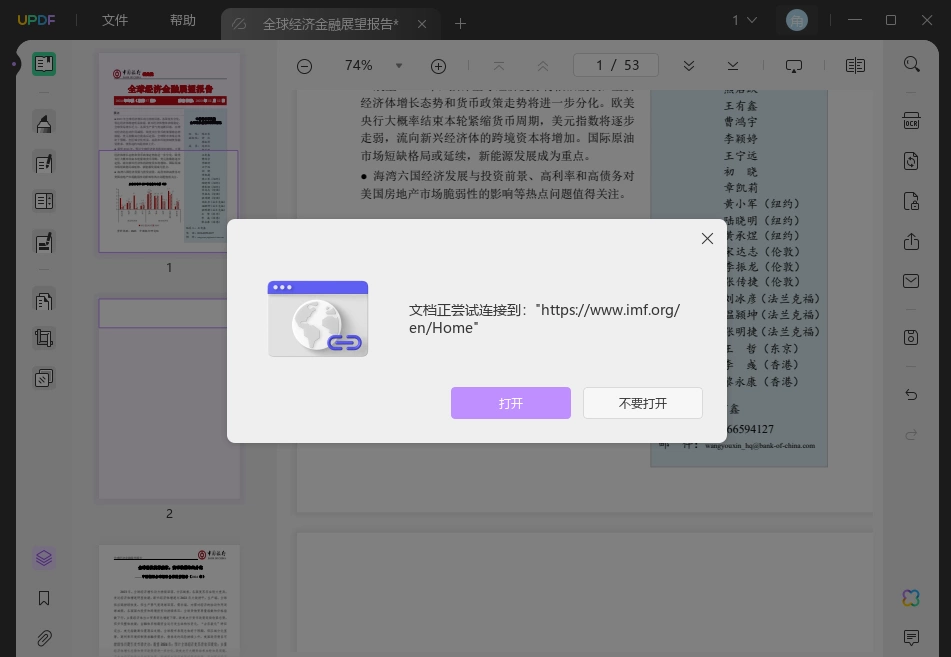Click the 不要打开 button
951x657 pixels.
point(643,403)
